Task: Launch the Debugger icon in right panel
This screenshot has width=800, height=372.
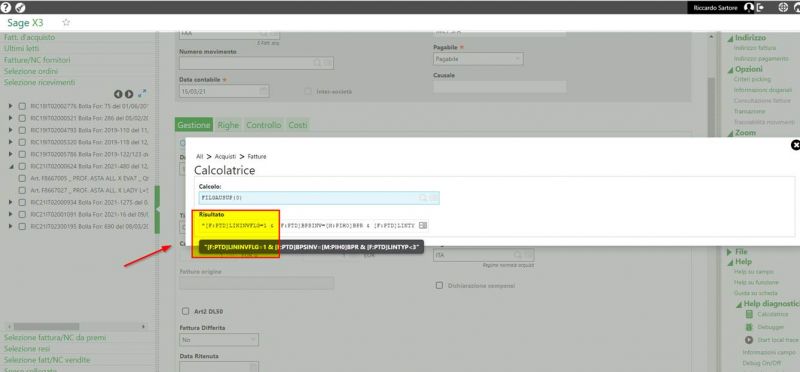Action: tap(749, 327)
